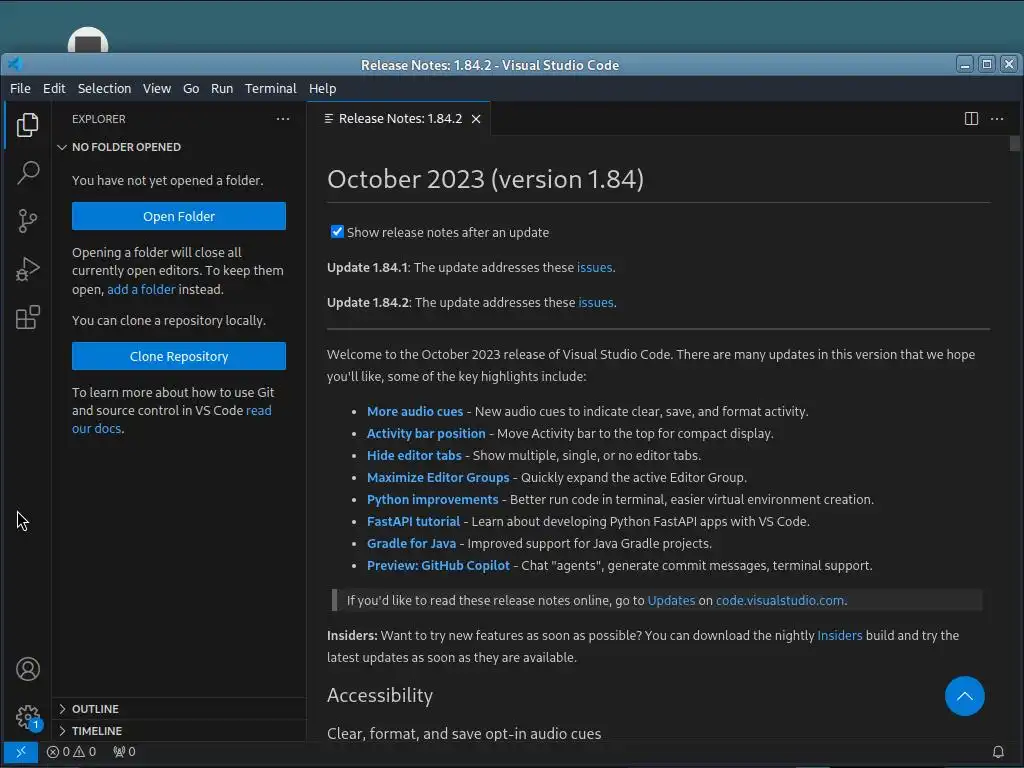The height and width of the screenshot is (768, 1024).
Task: Click the remote window indicator in status bar
Action: pyautogui.click(x=21, y=752)
